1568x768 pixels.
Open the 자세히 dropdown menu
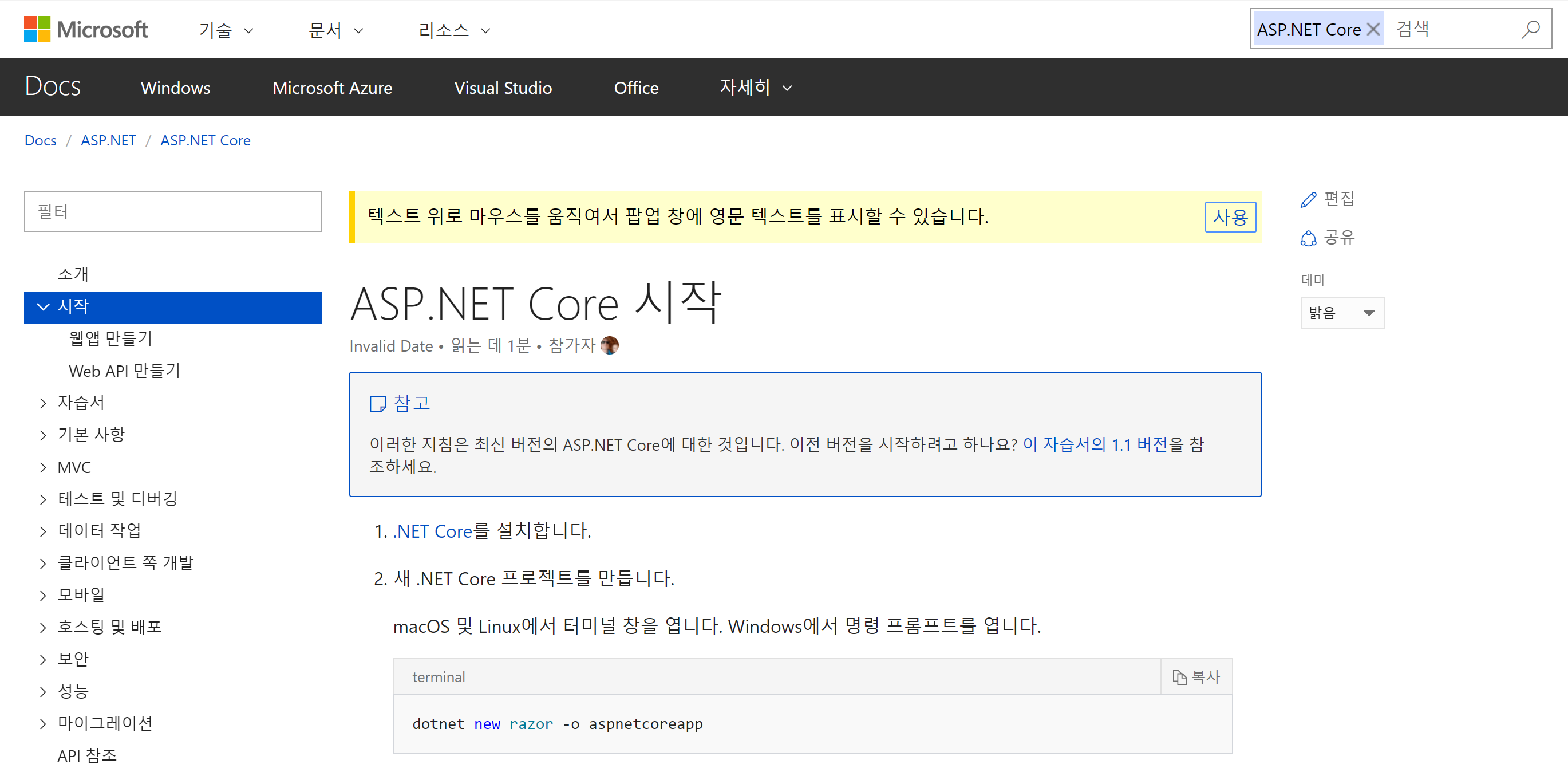coord(754,87)
